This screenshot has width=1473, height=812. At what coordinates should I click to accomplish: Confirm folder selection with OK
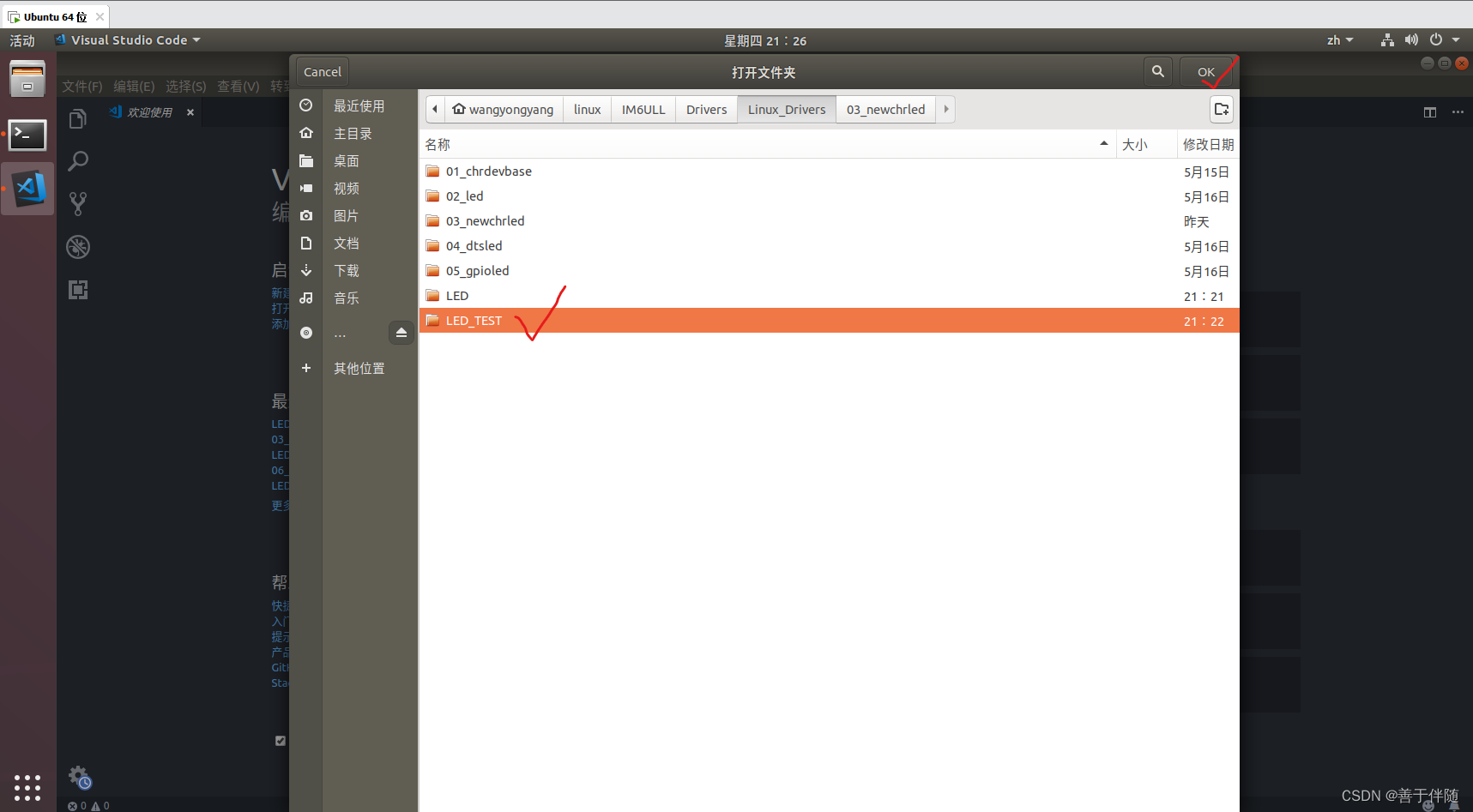pos(1206,72)
